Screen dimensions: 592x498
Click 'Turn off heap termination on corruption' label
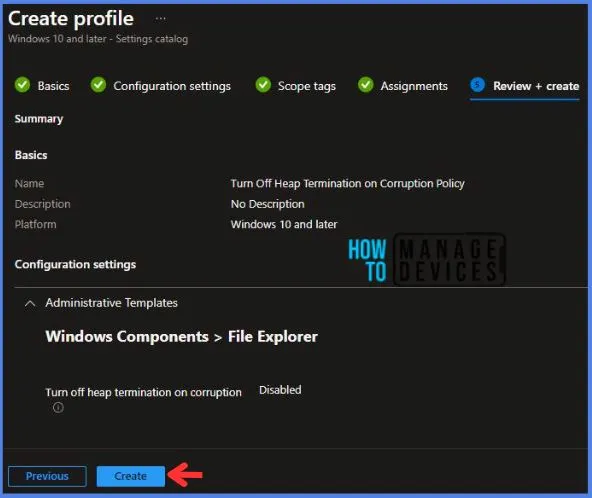[143, 392]
